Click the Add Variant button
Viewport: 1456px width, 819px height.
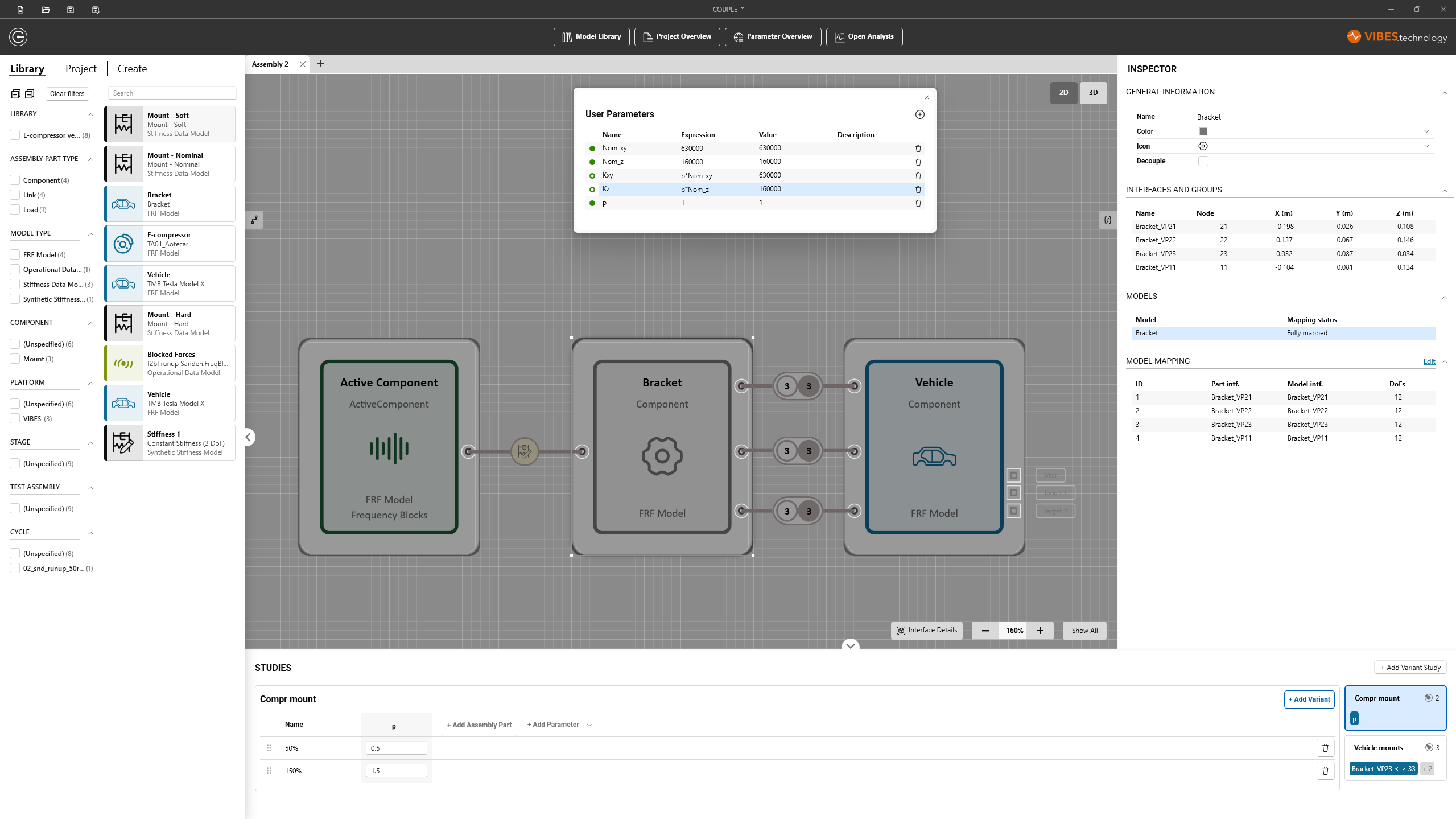(x=1309, y=699)
